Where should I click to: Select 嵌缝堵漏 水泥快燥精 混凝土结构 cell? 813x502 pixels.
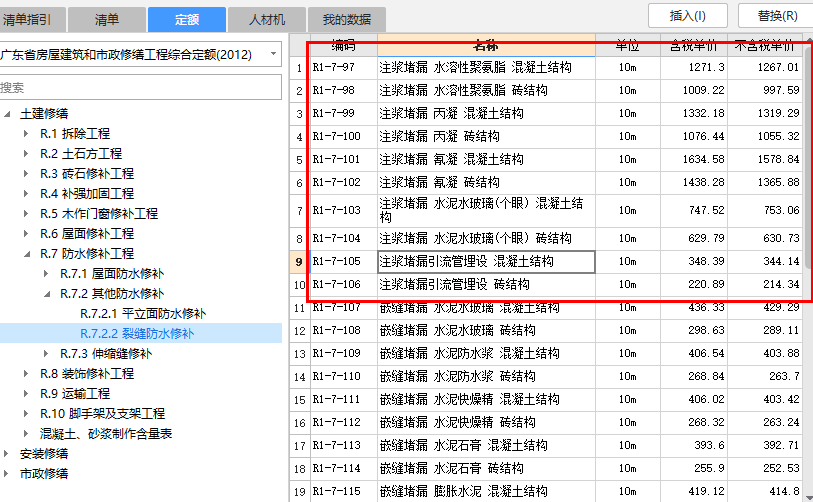tap(486, 399)
